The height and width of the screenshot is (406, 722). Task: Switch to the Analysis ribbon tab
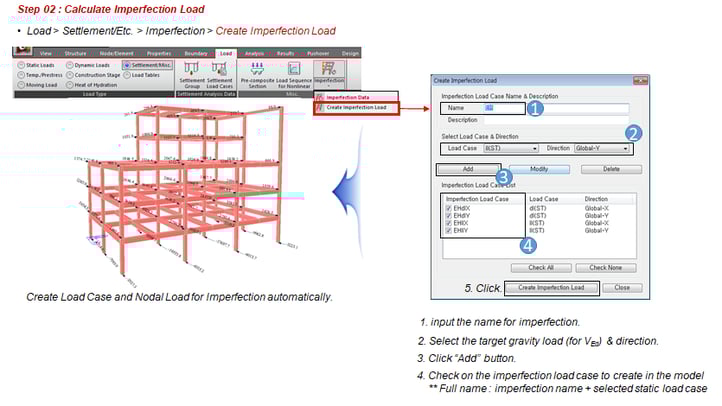(254, 53)
